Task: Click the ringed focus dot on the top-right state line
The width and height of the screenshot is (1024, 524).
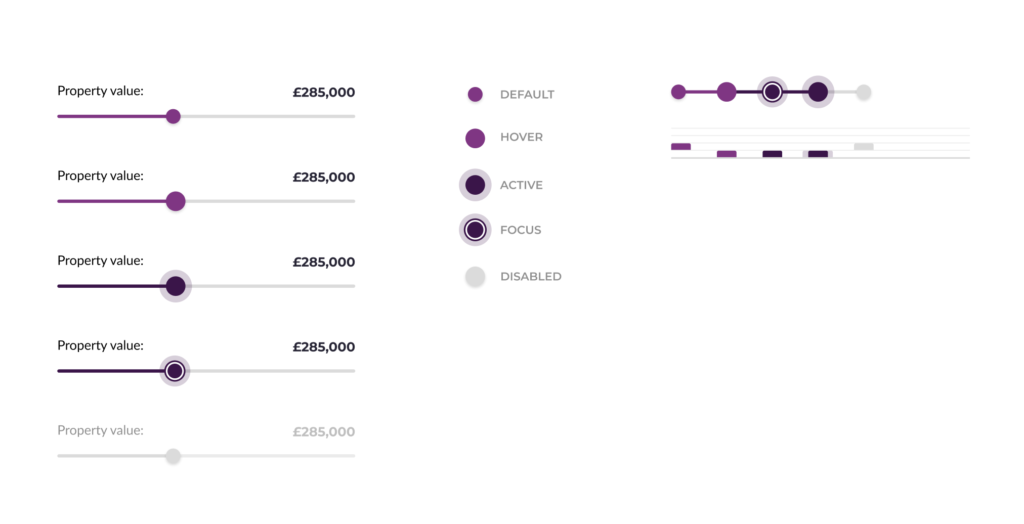Action: (772, 92)
